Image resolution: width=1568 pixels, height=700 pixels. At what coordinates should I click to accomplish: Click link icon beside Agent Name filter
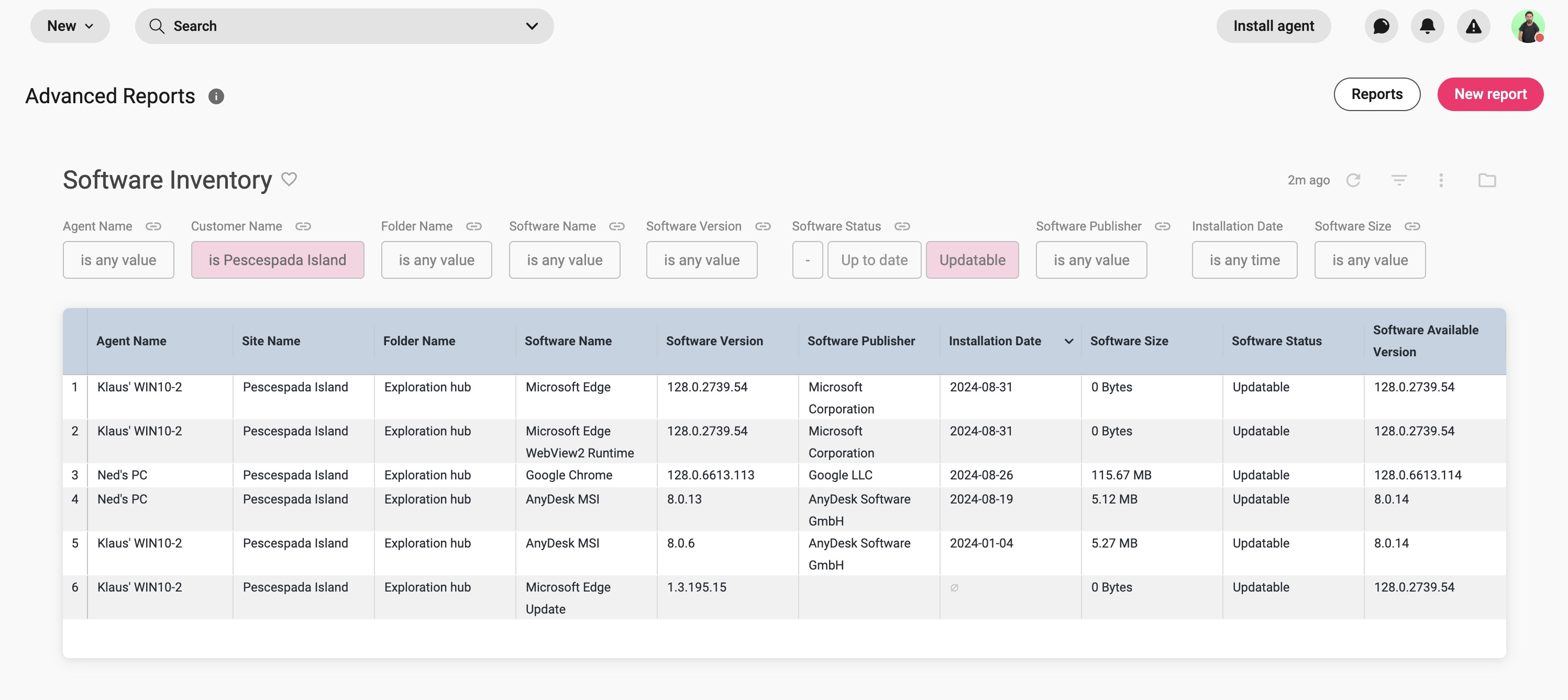[153, 226]
